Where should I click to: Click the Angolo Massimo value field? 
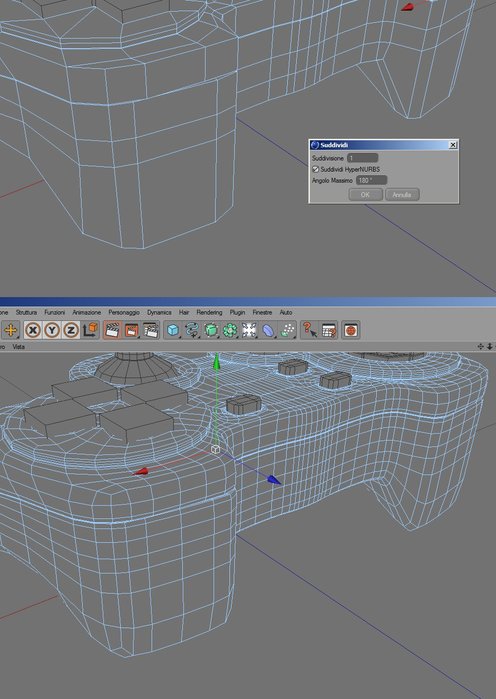click(x=371, y=181)
